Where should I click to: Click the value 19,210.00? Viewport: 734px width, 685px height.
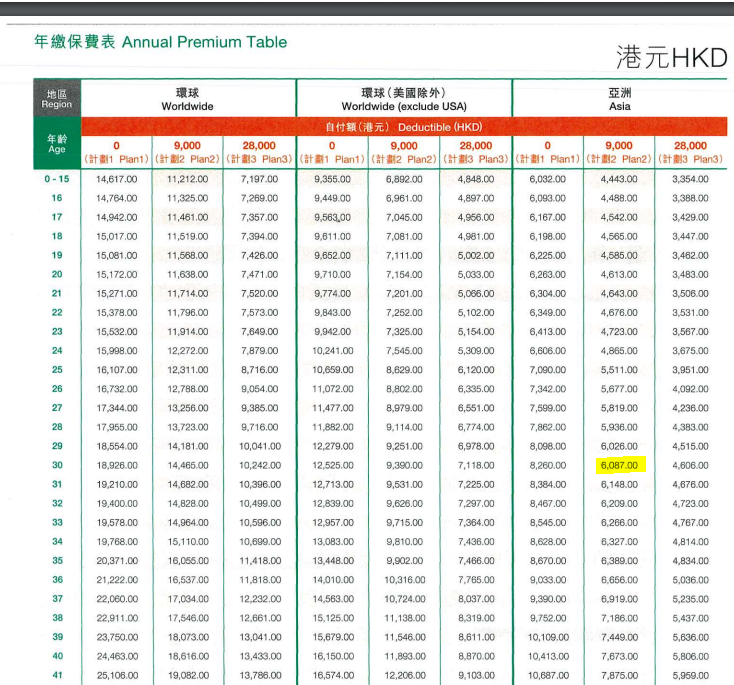117,485
